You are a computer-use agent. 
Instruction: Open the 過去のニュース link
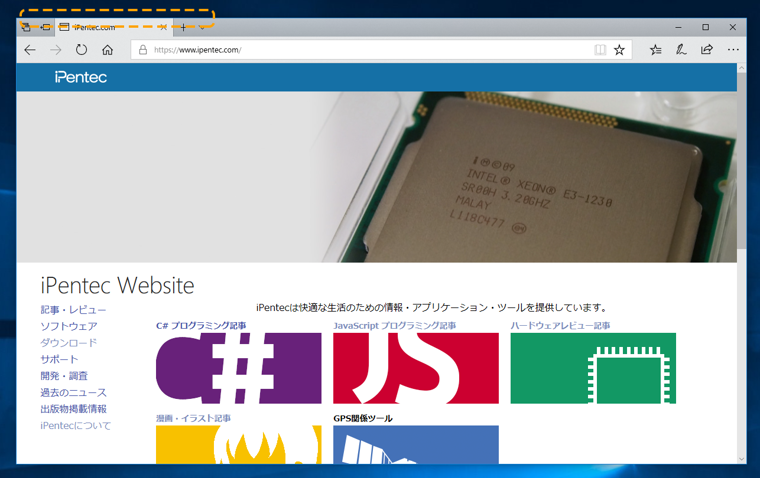[x=73, y=392]
